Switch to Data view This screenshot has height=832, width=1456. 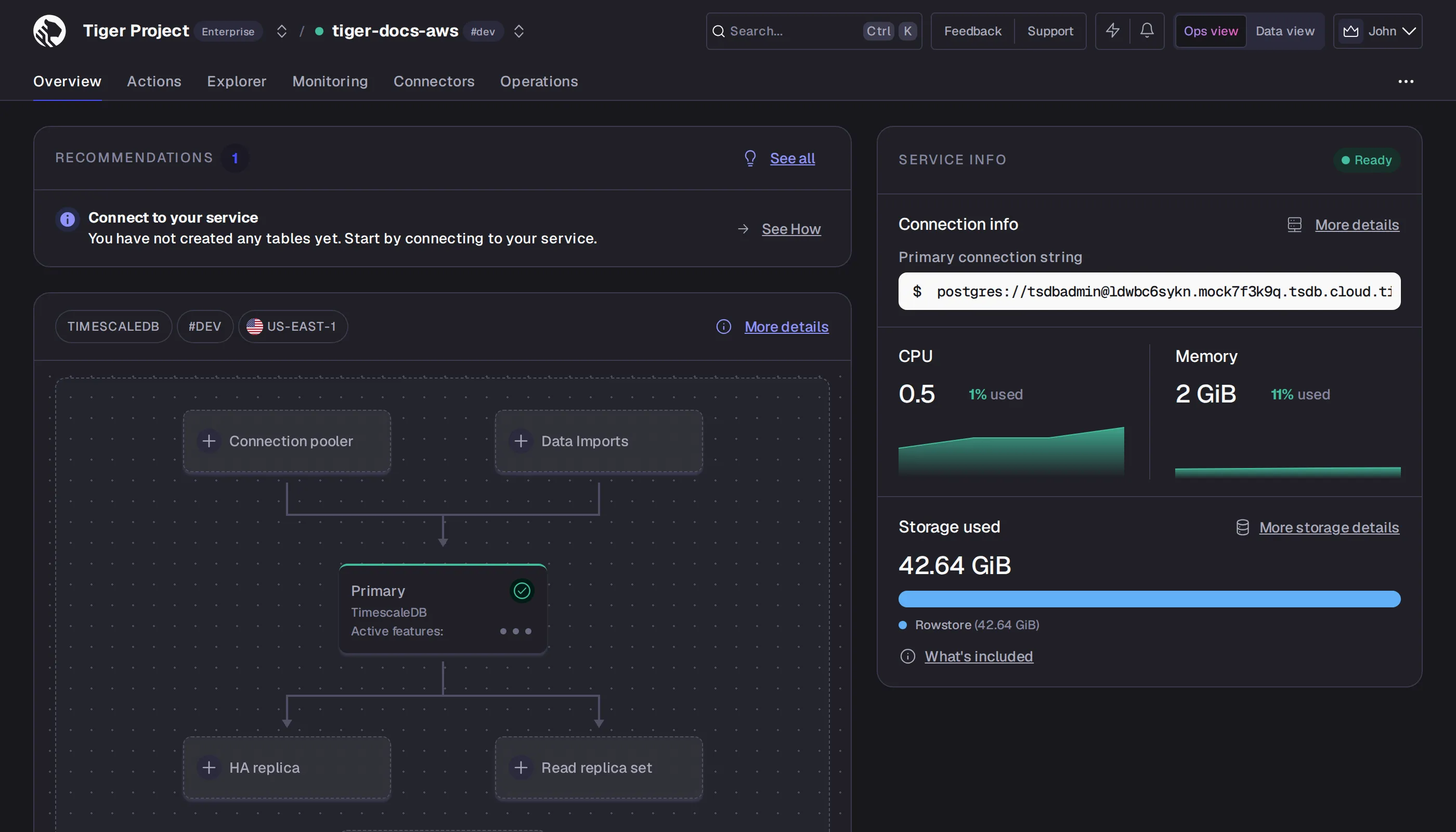[1284, 31]
